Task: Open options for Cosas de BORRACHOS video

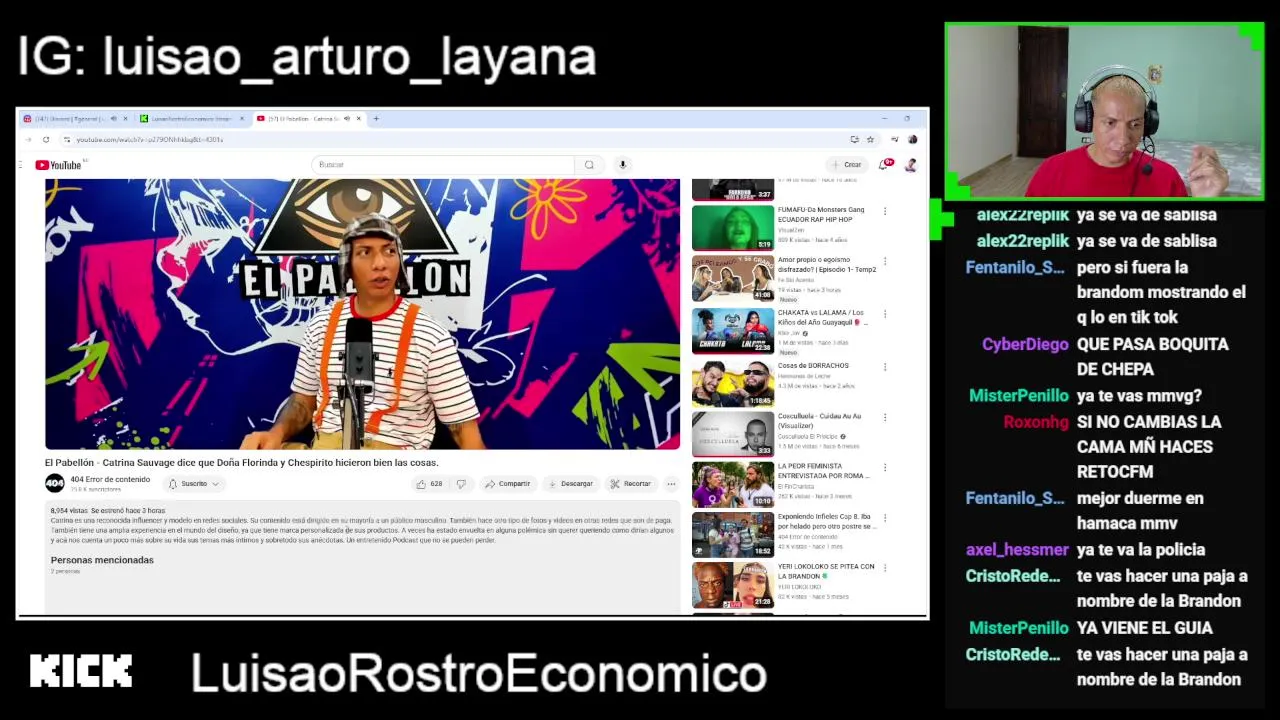Action: click(x=884, y=367)
